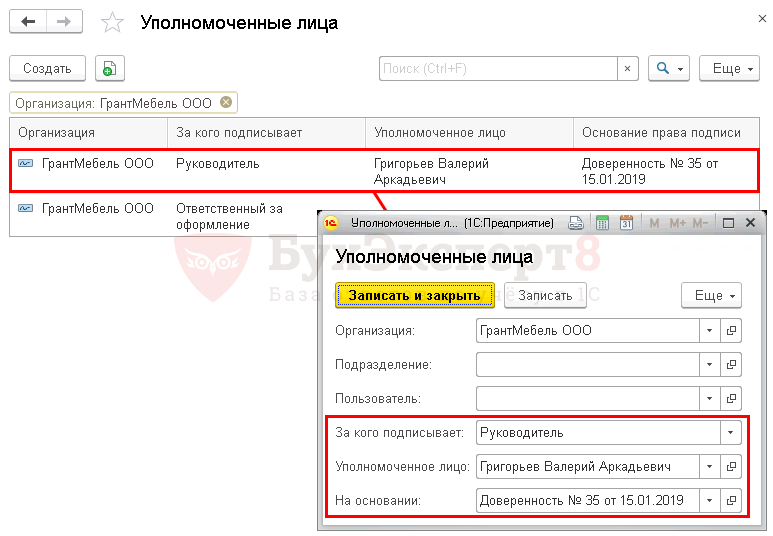Expand the Пользователь dropdown list
The width and height of the screenshot is (773, 536).
[x=709, y=398]
